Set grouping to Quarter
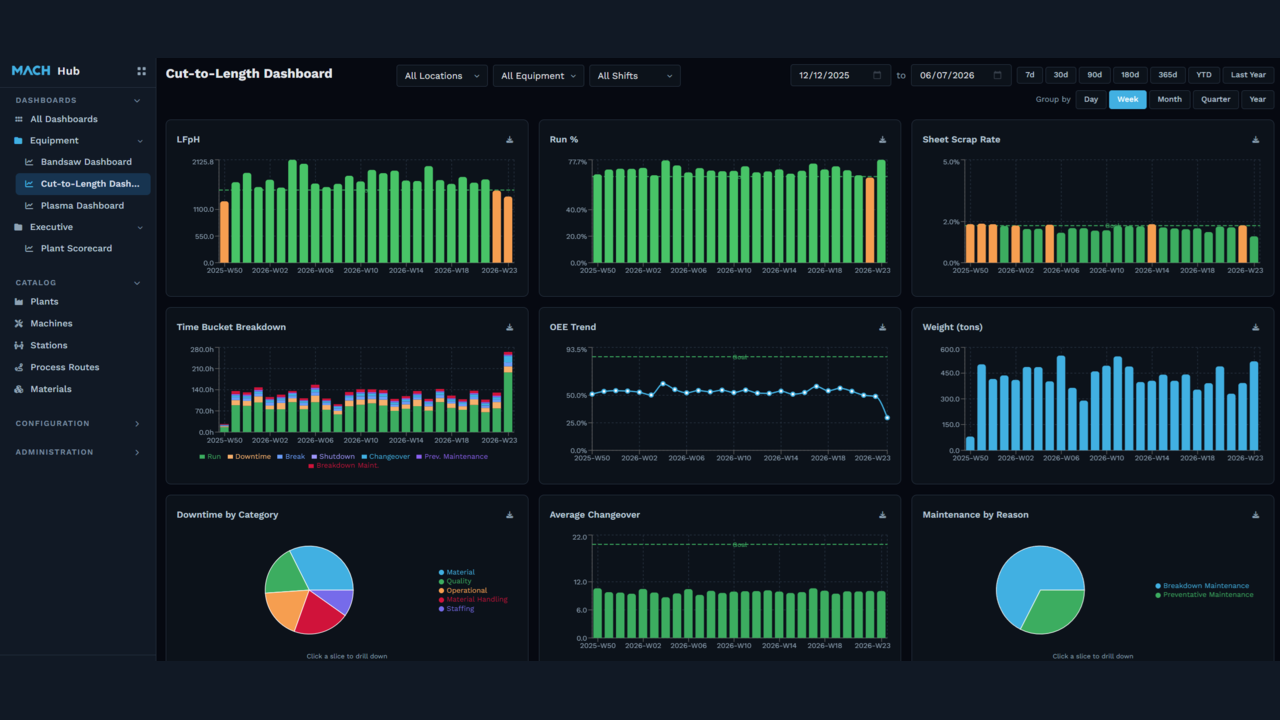 (x=1215, y=99)
